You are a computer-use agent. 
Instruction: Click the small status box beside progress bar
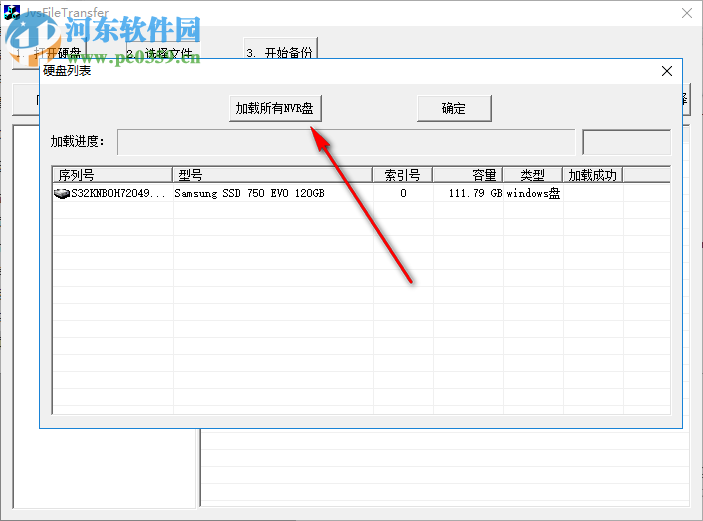click(626, 142)
